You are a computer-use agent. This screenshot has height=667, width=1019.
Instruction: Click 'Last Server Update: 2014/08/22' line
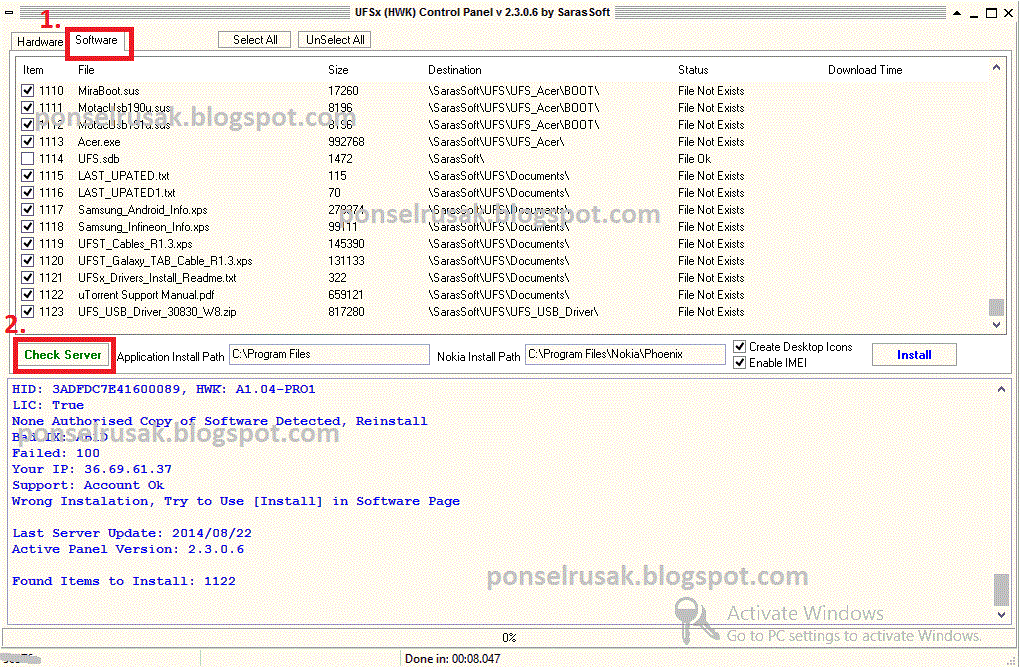tap(132, 533)
